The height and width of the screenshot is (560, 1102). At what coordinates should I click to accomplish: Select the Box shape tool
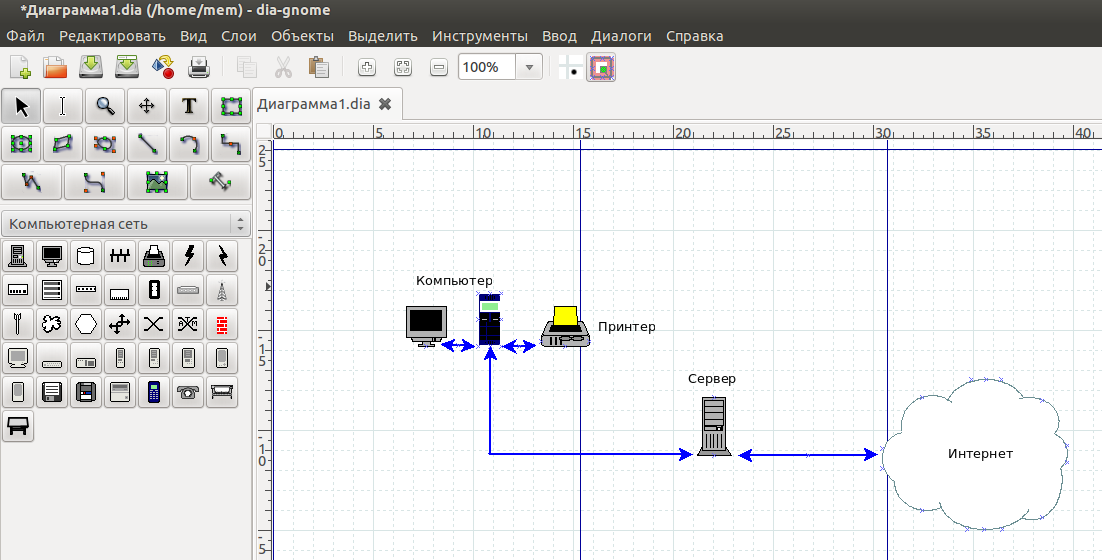(x=231, y=106)
